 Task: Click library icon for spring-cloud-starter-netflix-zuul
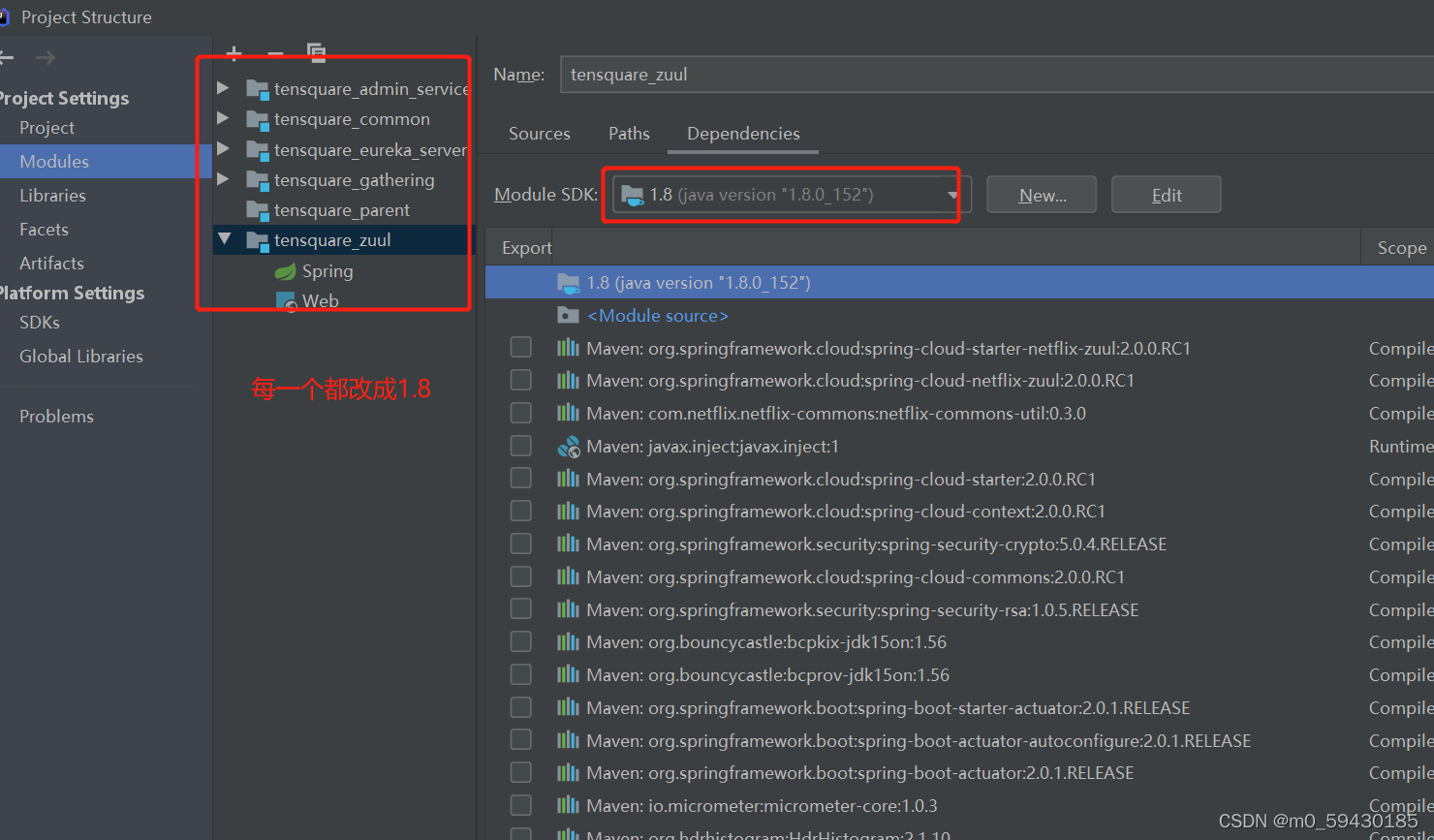coord(569,348)
